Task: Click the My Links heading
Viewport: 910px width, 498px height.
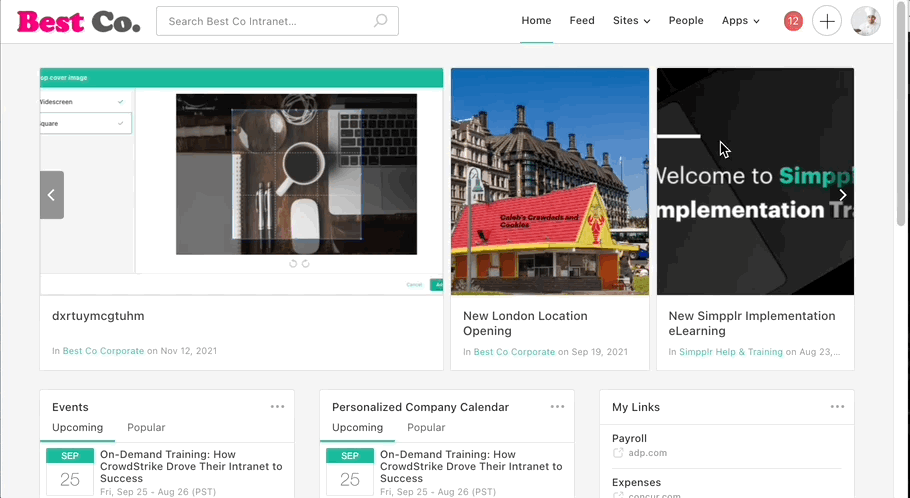Action: pos(635,407)
